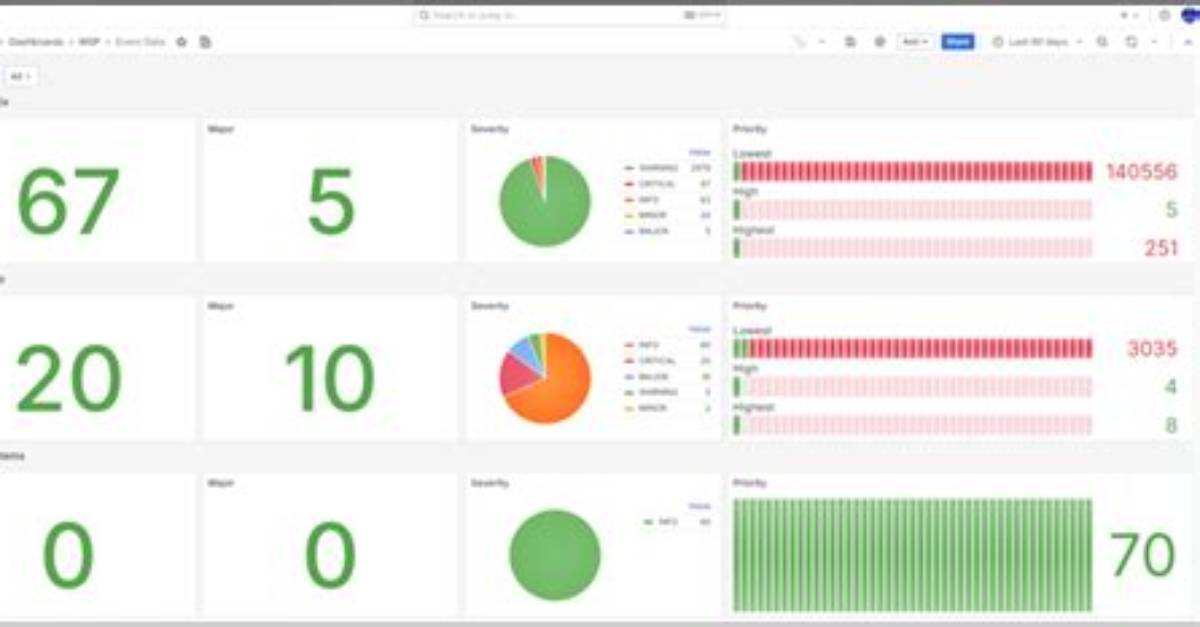The height and width of the screenshot is (627, 1200).
Task: Open the Major panel title showing 10
Action: point(220,306)
